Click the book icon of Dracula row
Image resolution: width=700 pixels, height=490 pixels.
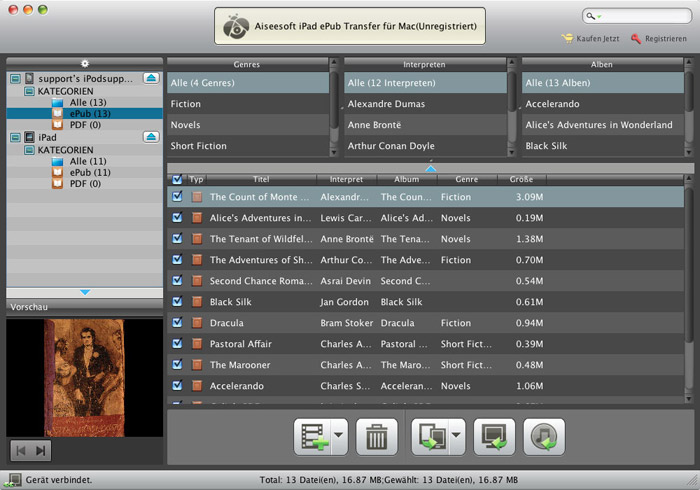tap(196, 323)
